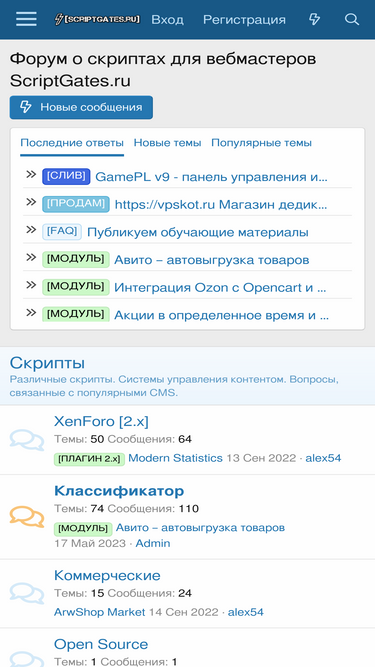
Task: Click the Коммерческие forum bubble icon
Action: [x=27, y=593]
